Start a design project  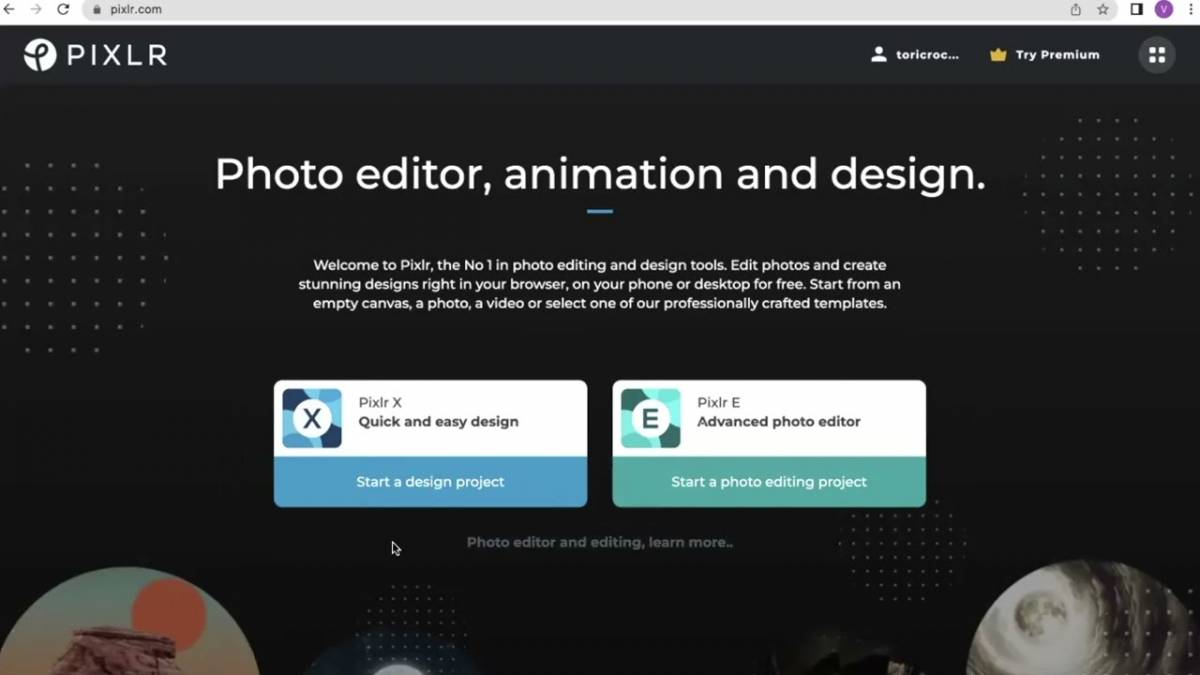[431, 482]
